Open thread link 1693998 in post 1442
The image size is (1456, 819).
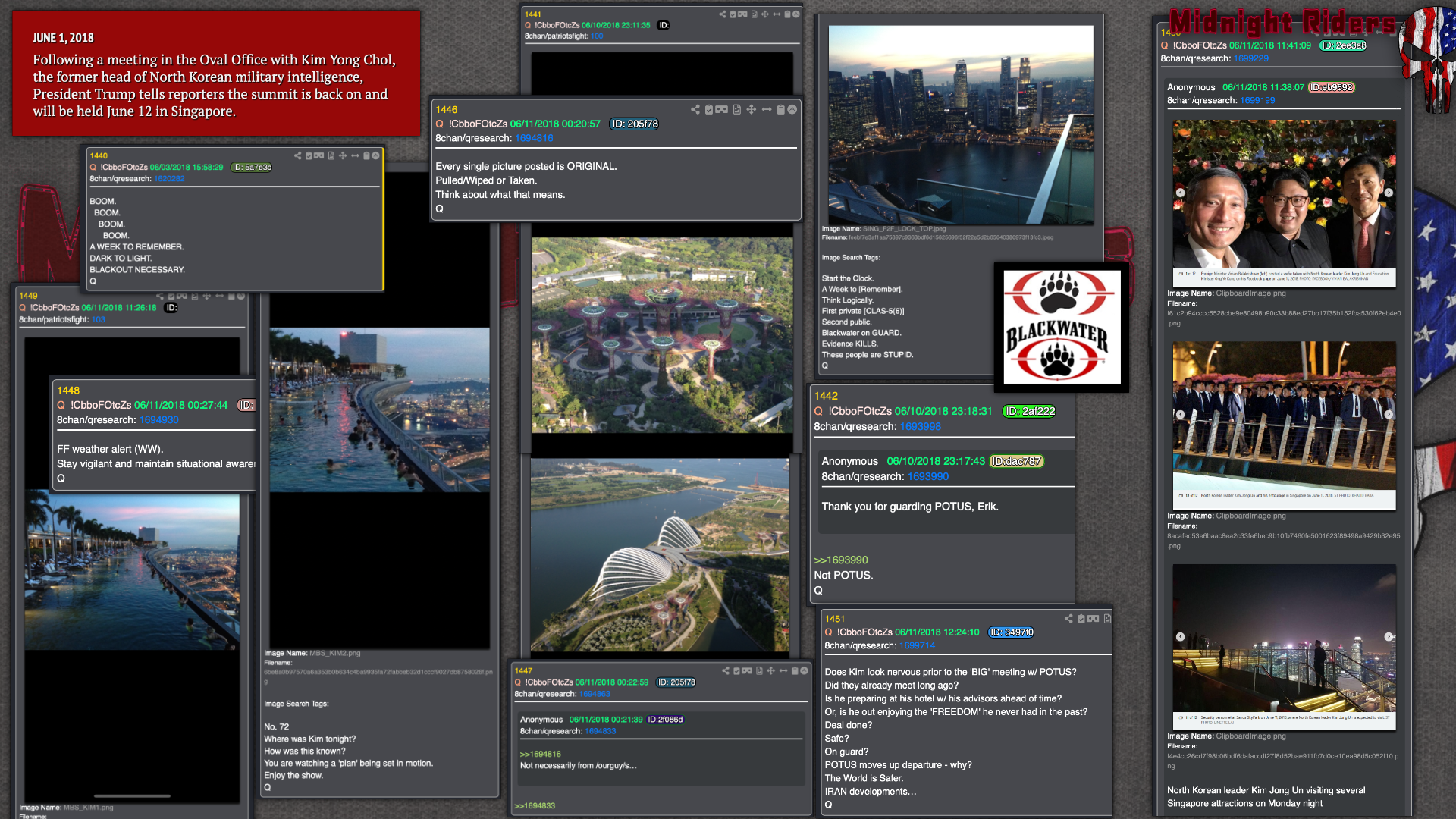[920, 426]
